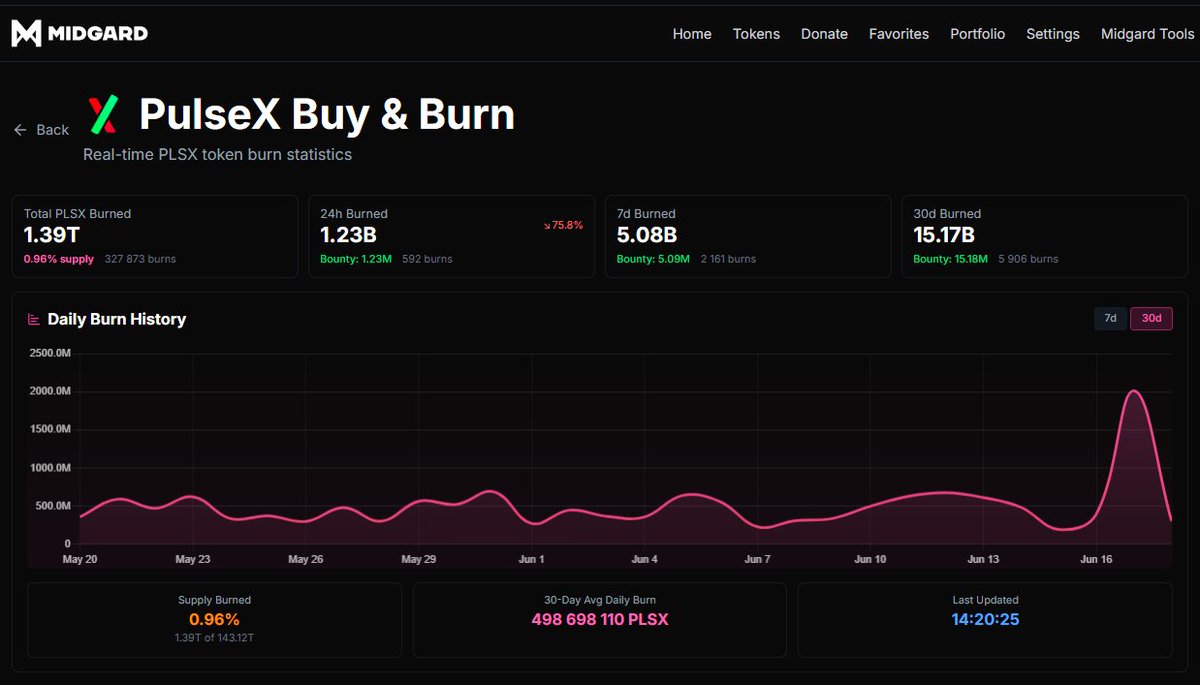1200x685 pixels.
Task: Click the Last Updated 14:20:25 time
Action: point(985,619)
